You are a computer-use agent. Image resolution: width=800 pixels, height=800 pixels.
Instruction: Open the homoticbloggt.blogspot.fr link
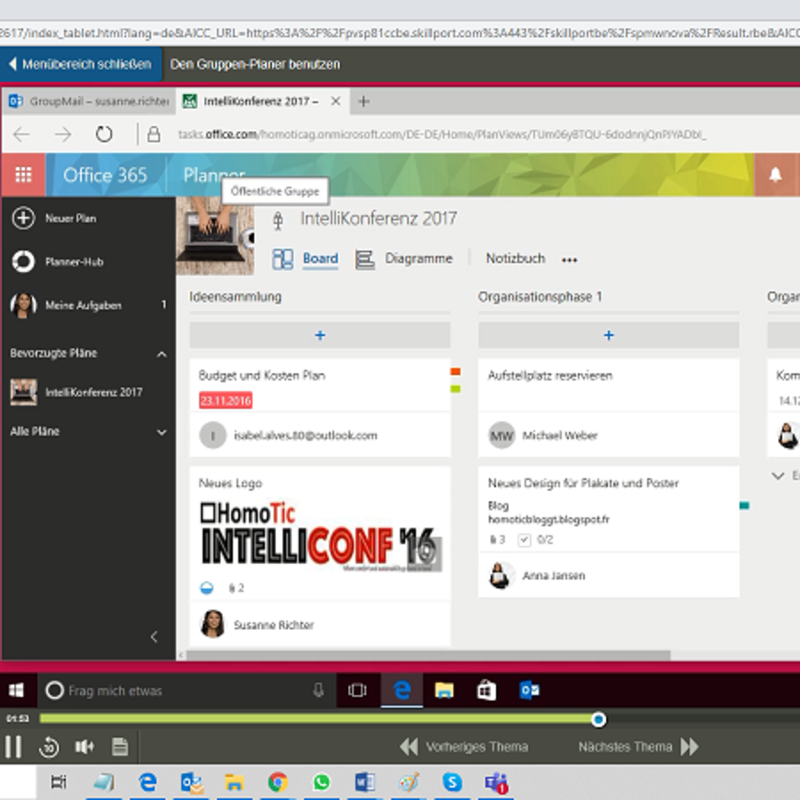pyautogui.click(x=548, y=519)
